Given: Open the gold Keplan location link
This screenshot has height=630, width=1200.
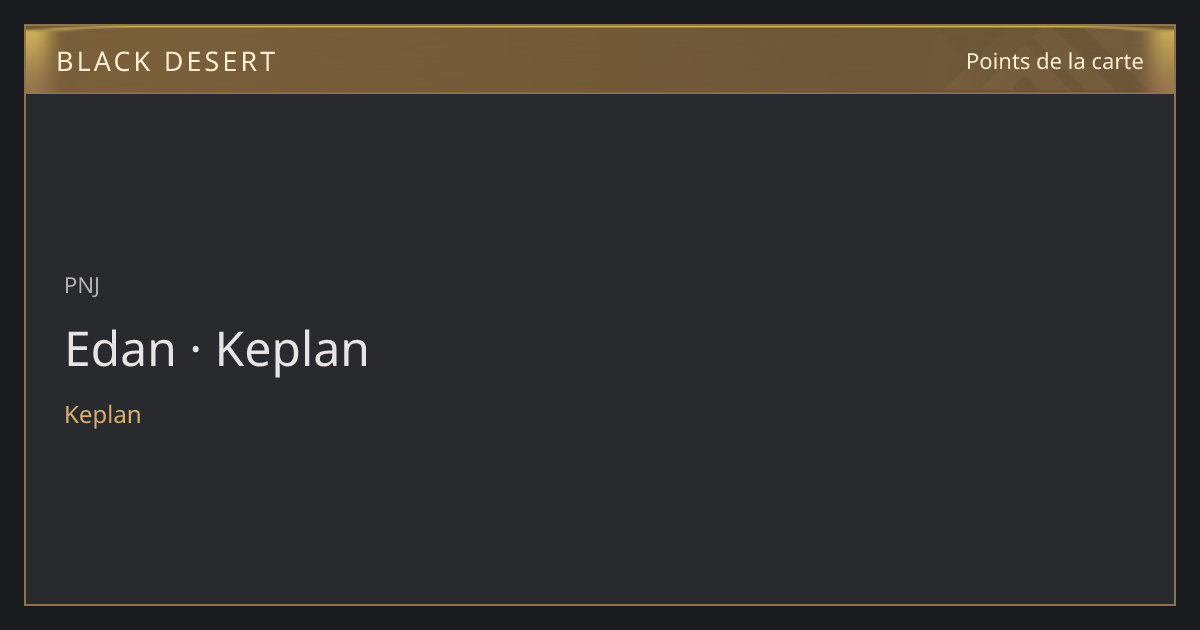Looking at the screenshot, I should (x=103, y=415).
